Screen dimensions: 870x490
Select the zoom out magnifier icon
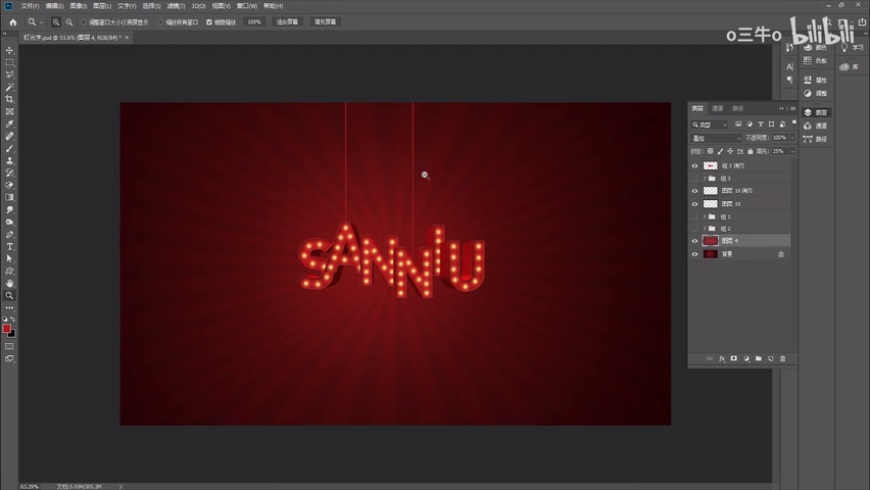69,21
